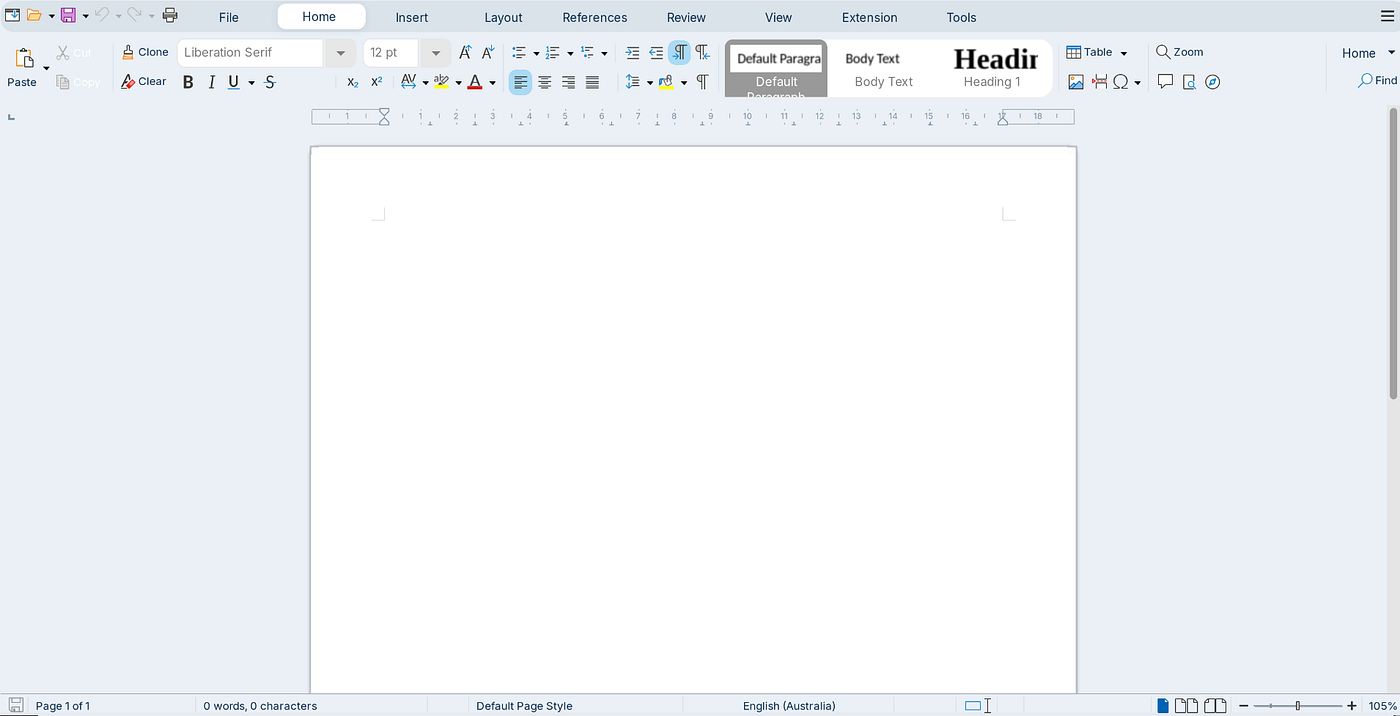Image resolution: width=1400 pixels, height=716 pixels.
Task: Switch to the View tab
Action: (778, 17)
